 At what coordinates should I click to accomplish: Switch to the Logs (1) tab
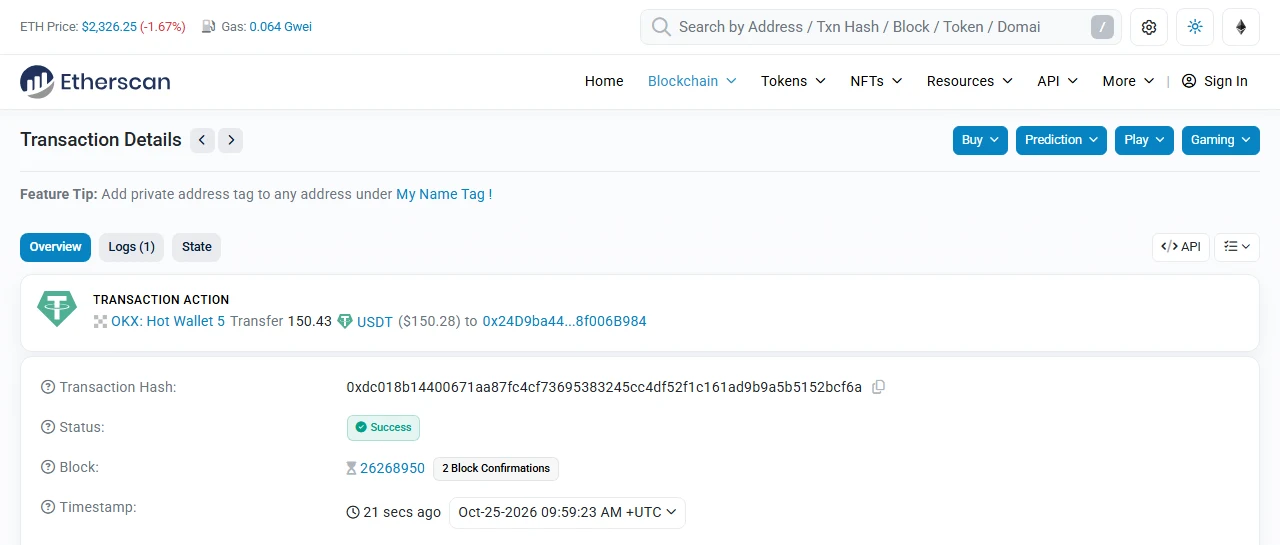(131, 247)
